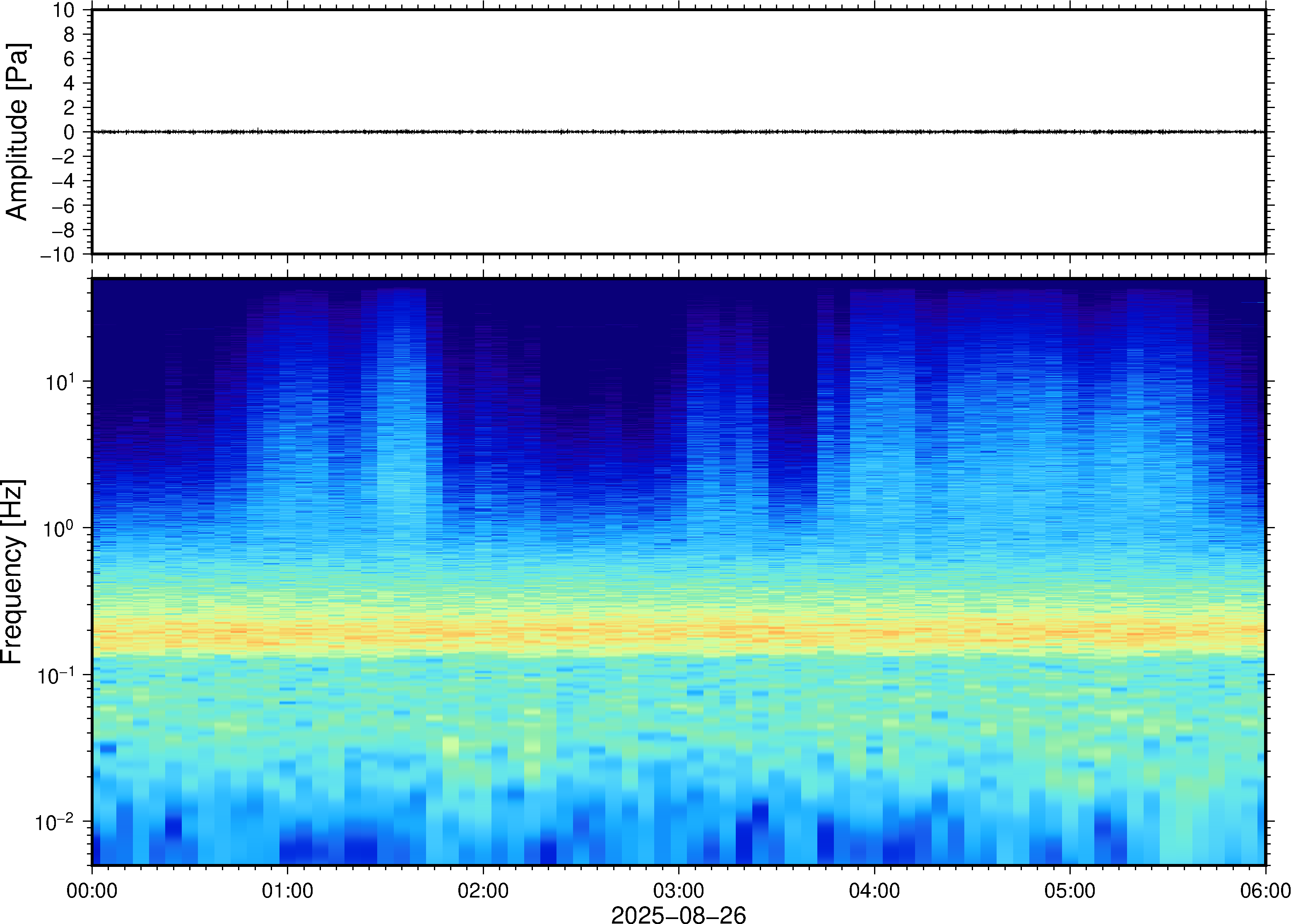Image resolution: width=1291 pixels, height=924 pixels.
Task: Click the amplitude tick label -4
Action: coord(63,181)
